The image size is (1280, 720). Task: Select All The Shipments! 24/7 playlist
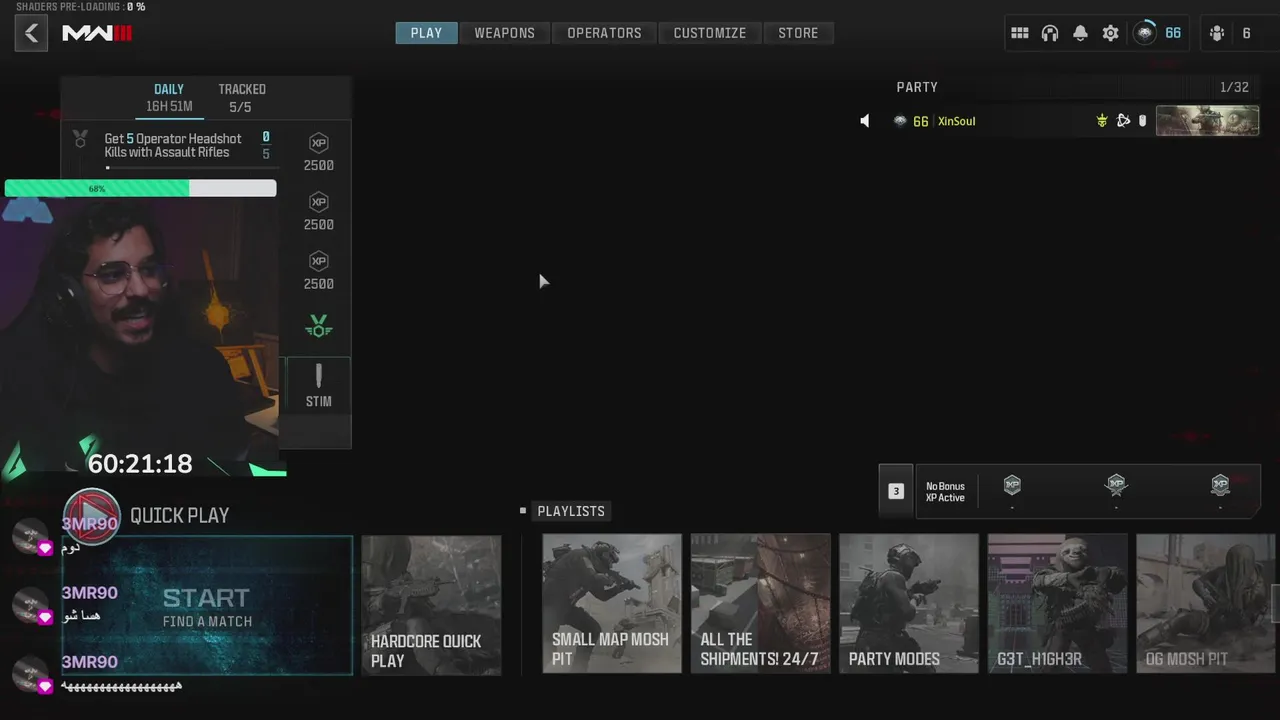pos(760,603)
